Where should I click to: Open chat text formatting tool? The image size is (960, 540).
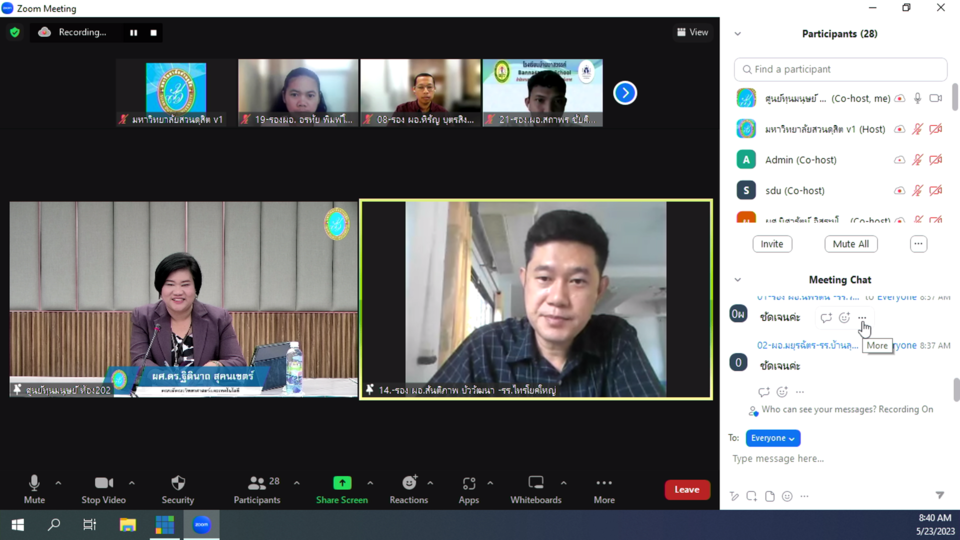tap(734, 496)
